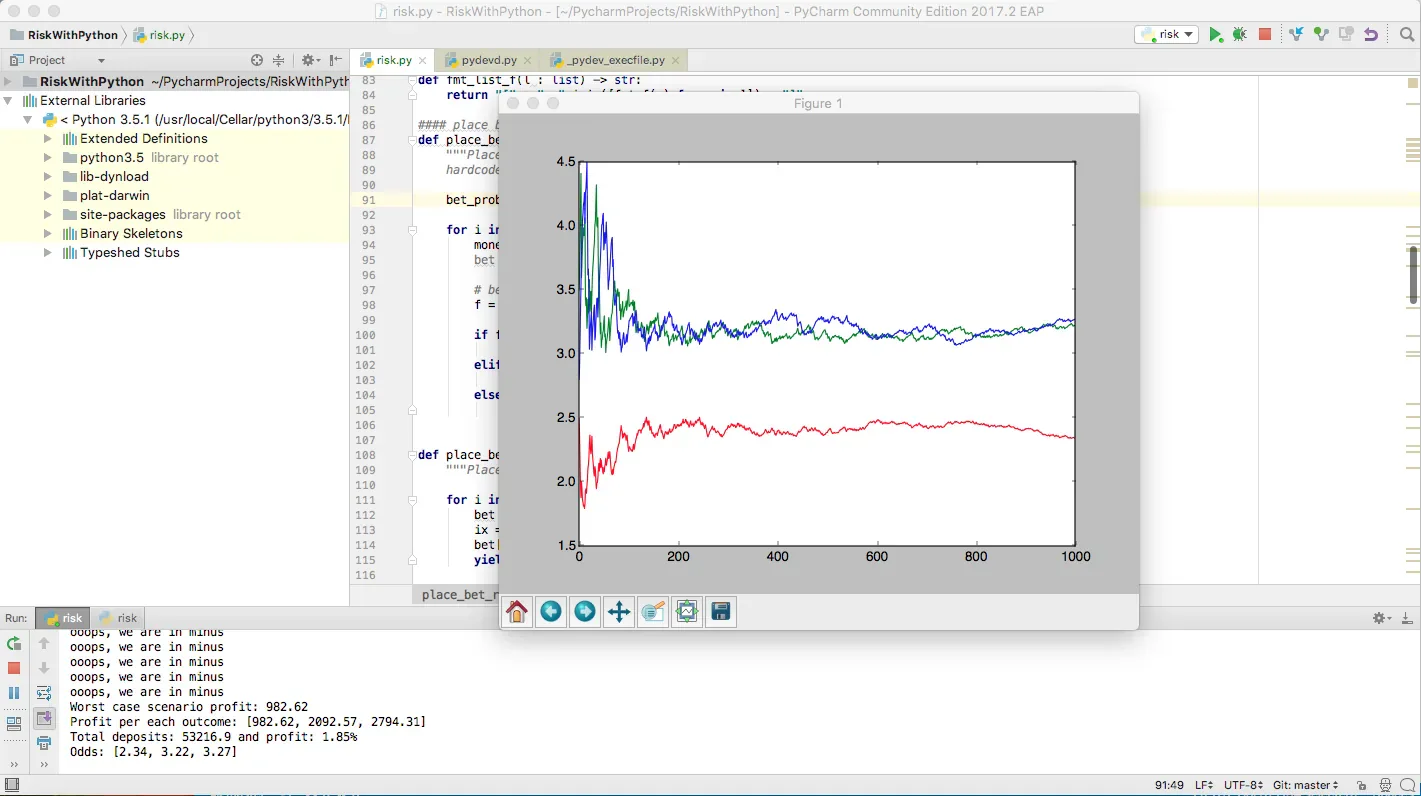Image resolution: width=1421 pixels, height=796 pixels.
Task: Pause the output in the Run panel
Action: (x=14, y=692)
